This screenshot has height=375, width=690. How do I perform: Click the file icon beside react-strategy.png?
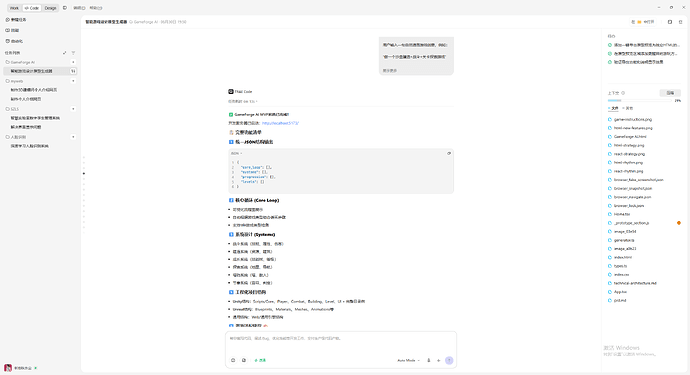coord(610,154)
